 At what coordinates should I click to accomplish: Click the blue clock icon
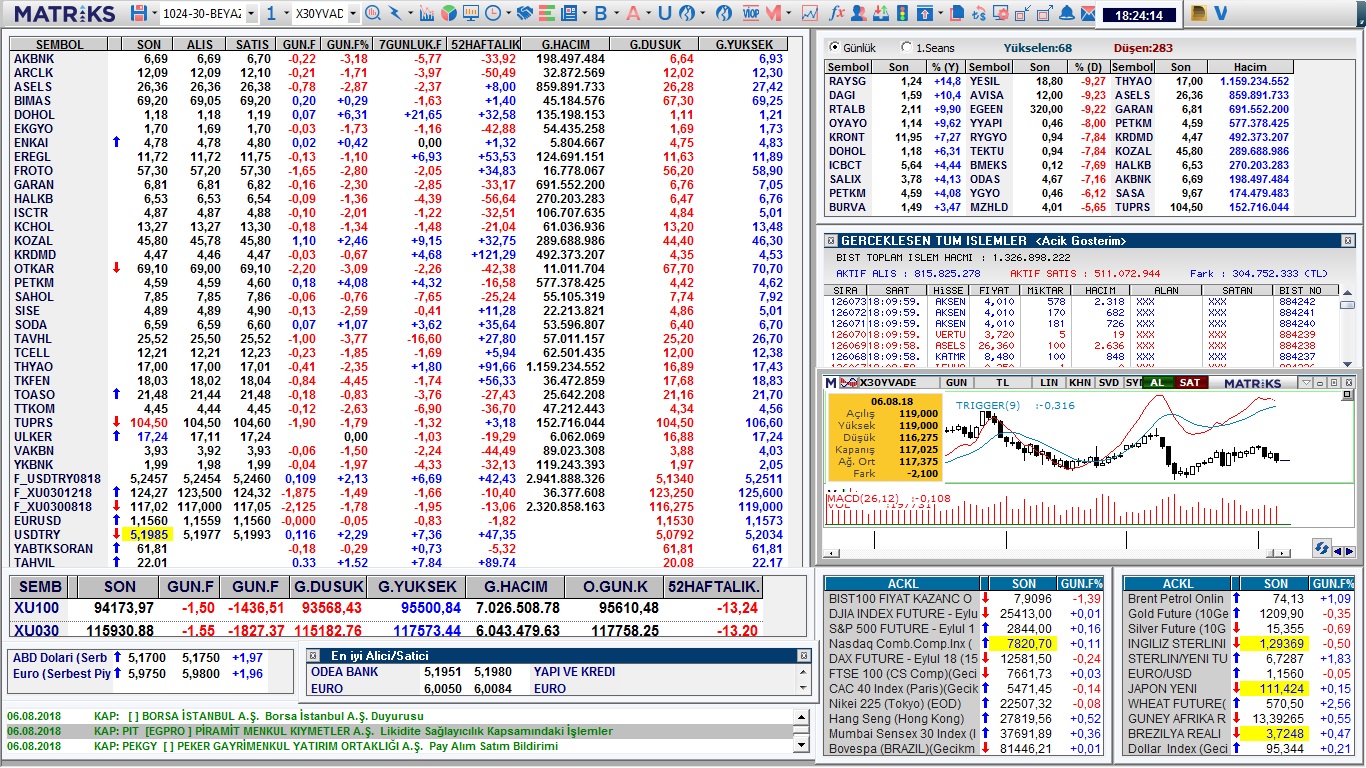click(x=493, y=13)
